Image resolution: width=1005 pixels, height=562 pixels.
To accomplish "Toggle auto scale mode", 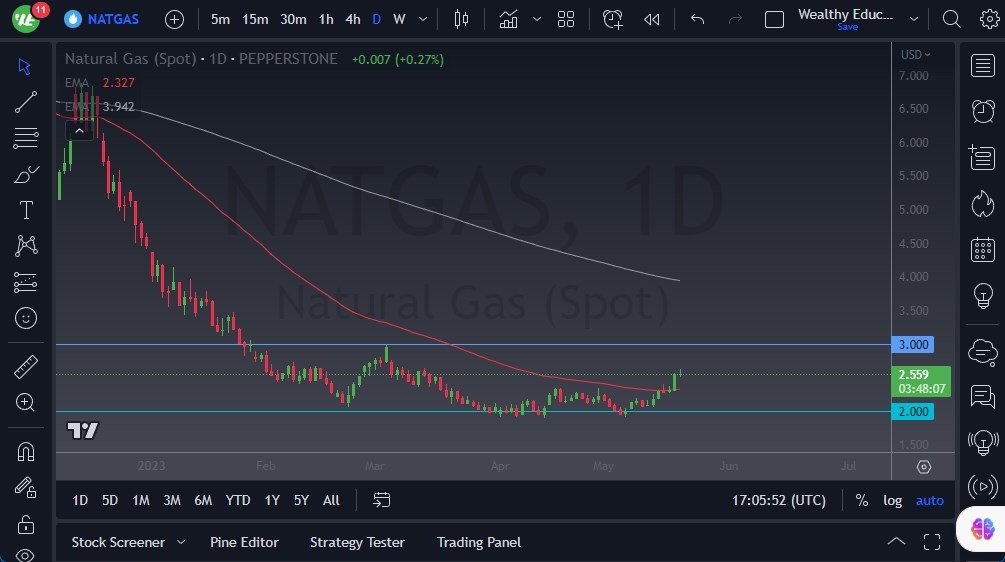I will click(929, 500).
